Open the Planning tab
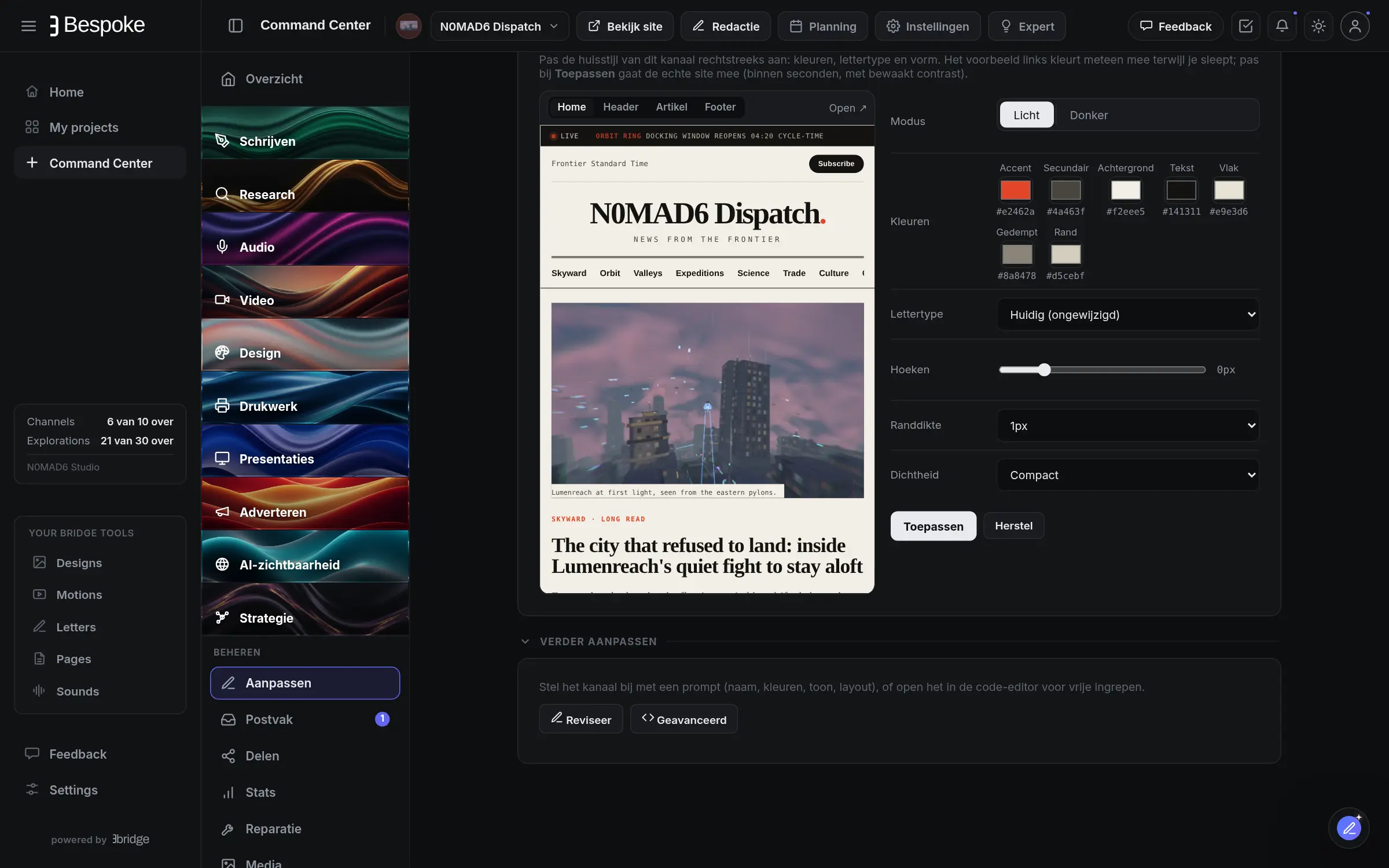Image resolution: width=1389 pixels, height=868 pixels. click(x=822, y=26)
